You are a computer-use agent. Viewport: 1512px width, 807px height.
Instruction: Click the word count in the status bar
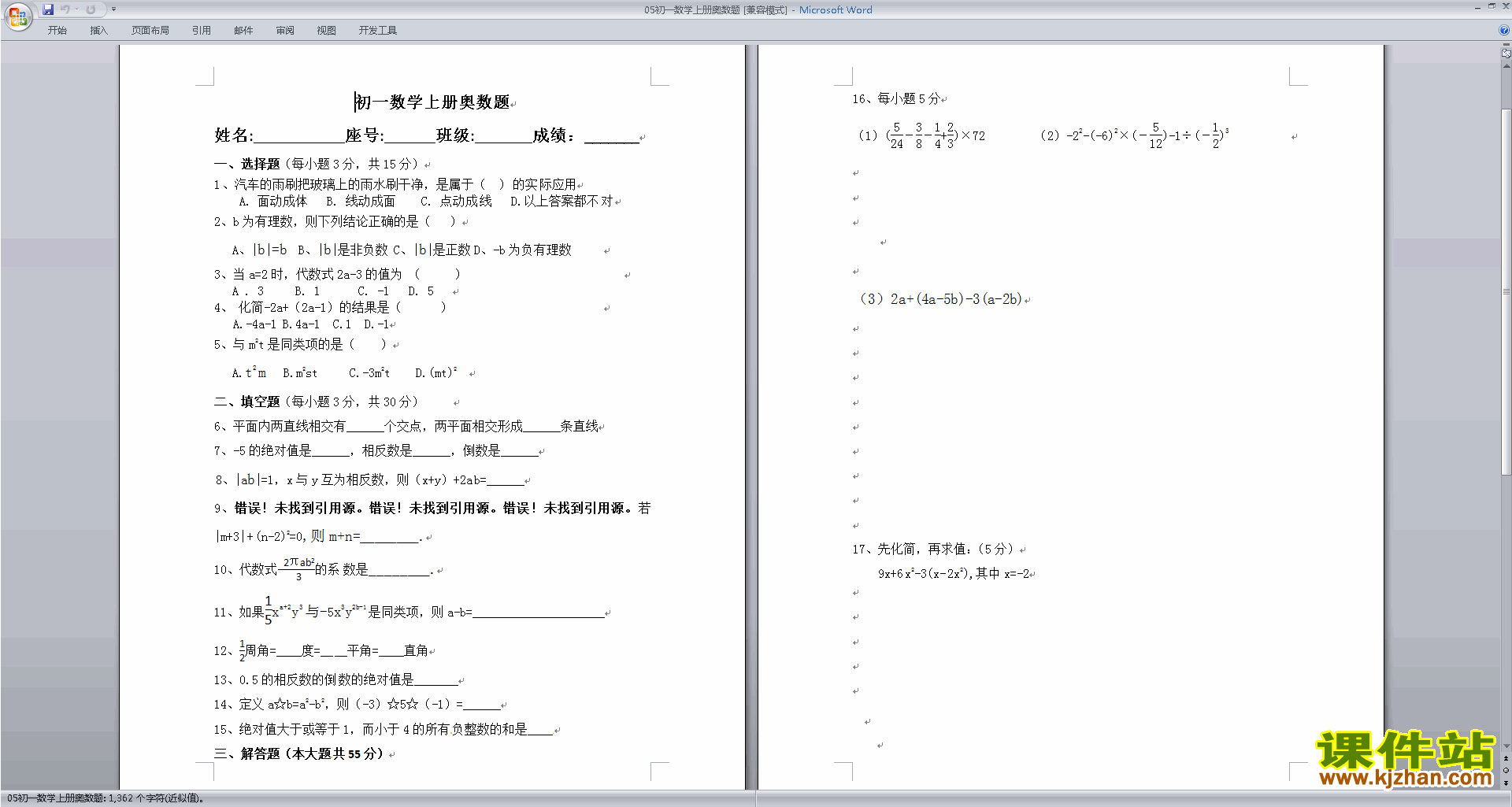[106, 798]
